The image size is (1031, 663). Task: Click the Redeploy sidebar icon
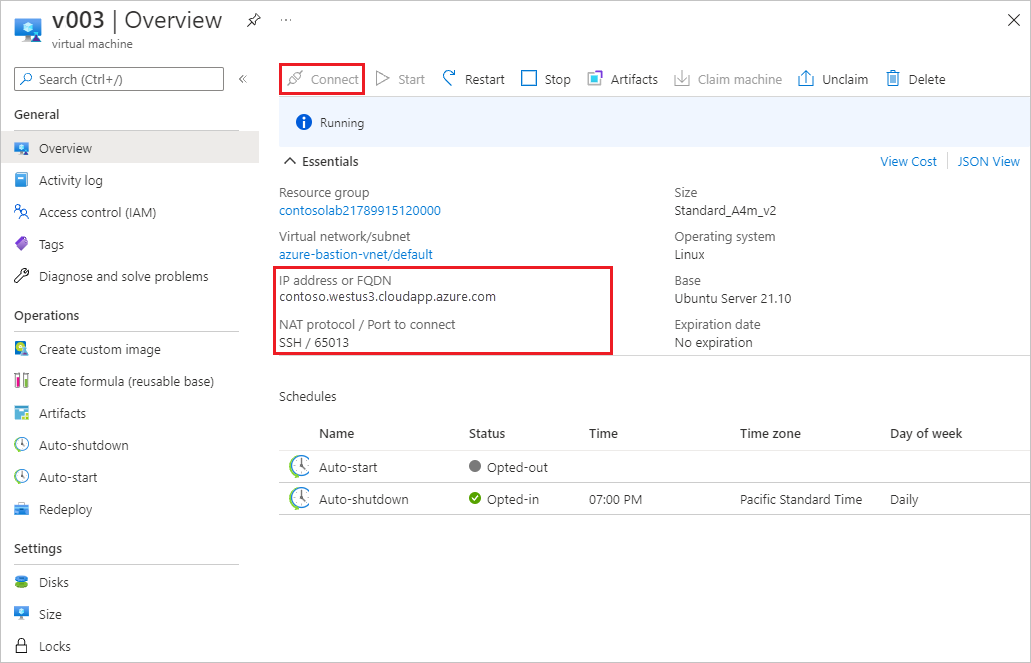tap(21, 509)
